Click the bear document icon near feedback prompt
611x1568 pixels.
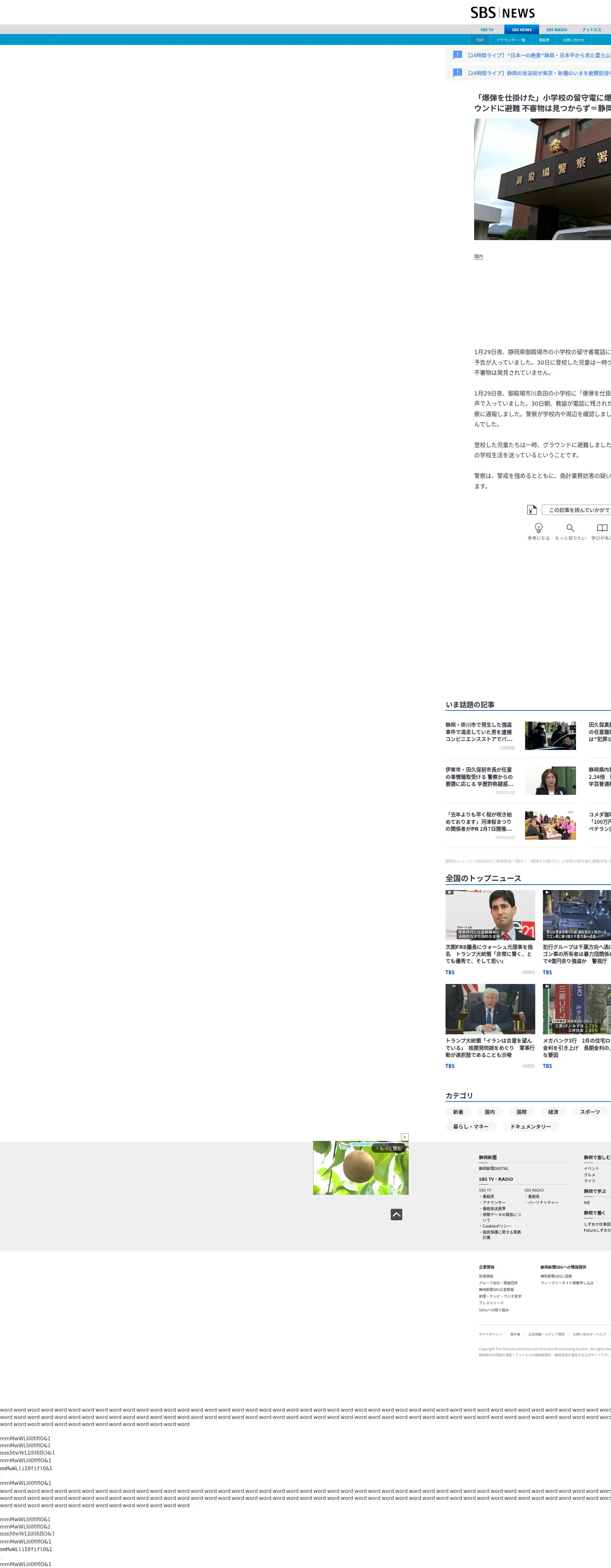coord(531,510)
